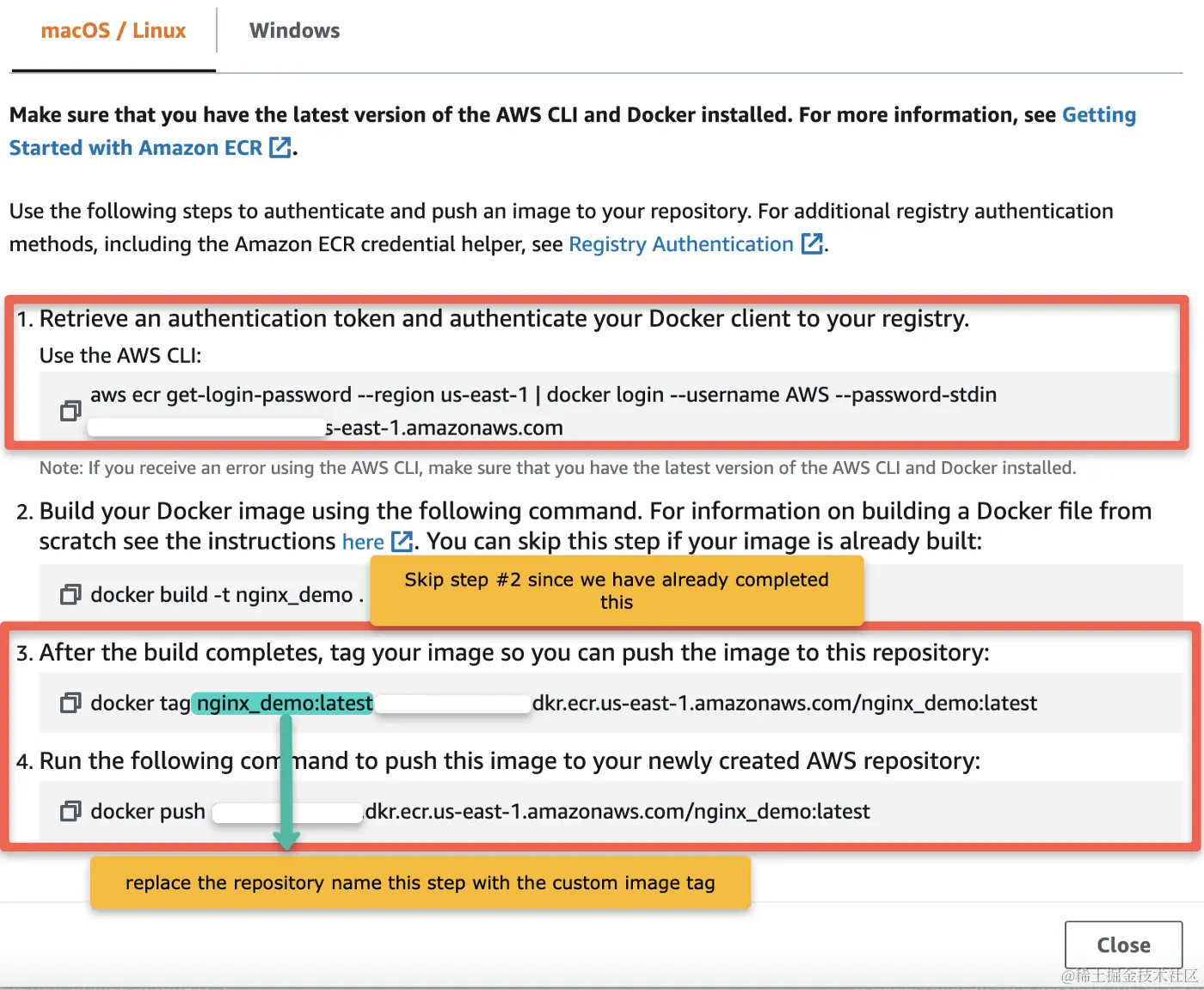Click the note about AWS CLI errors

[x=558, y=468]
